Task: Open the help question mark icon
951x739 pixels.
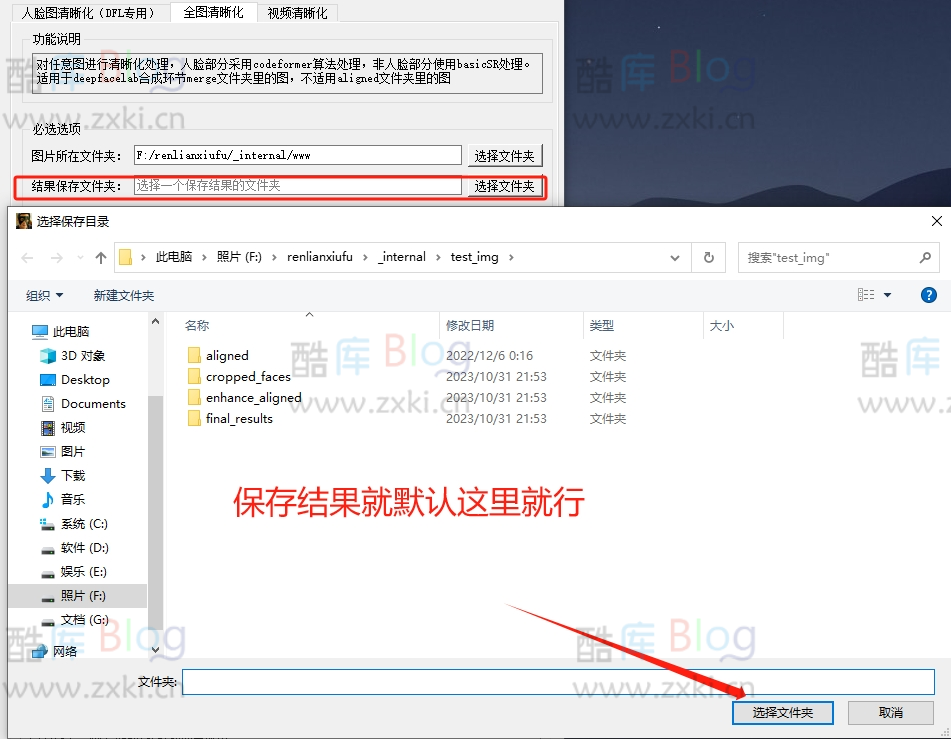Action: pos(929,294)
